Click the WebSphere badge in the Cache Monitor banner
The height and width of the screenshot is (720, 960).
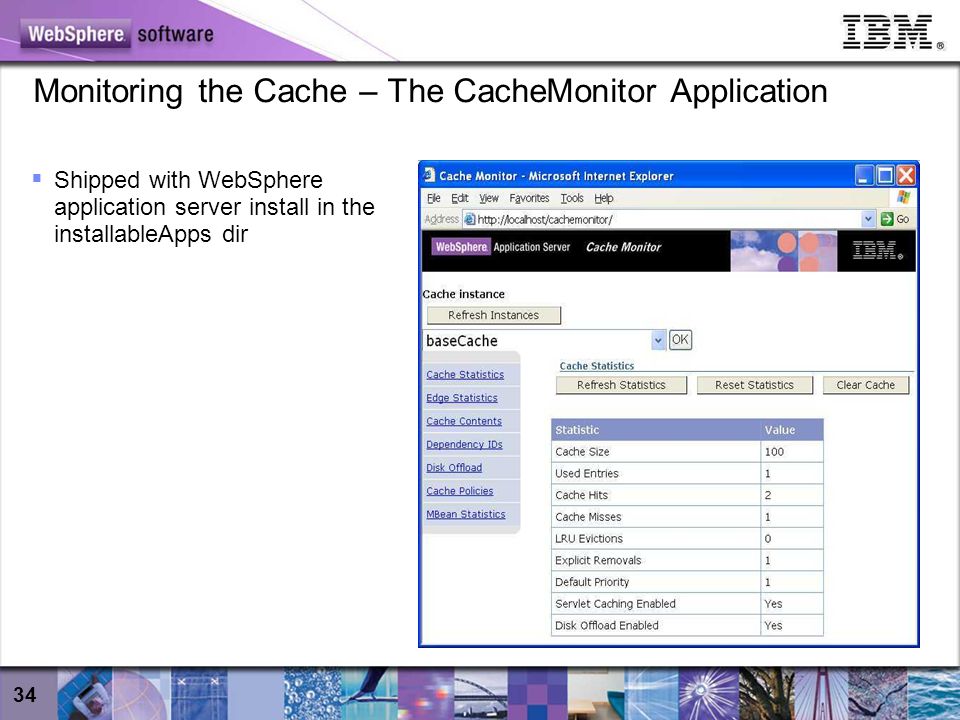(x=461, y=247)
